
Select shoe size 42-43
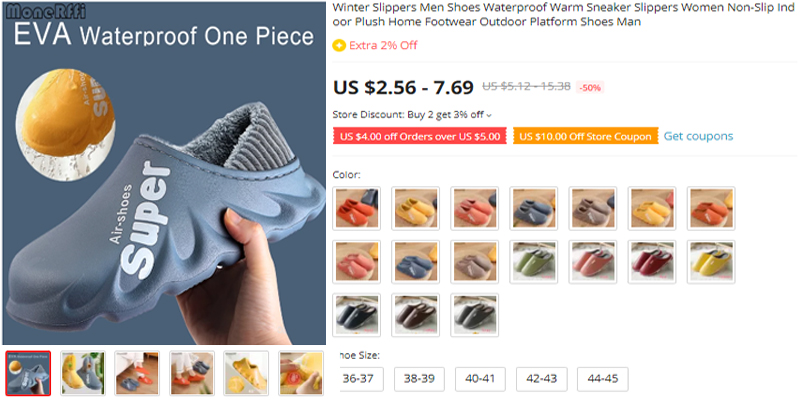(541, 379)
